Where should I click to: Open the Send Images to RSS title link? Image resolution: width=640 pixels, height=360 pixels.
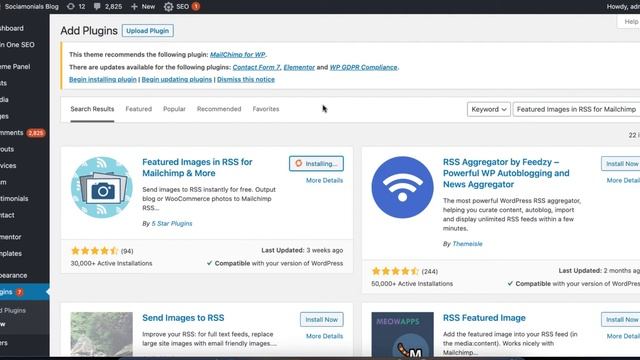[x=183, y=318]
